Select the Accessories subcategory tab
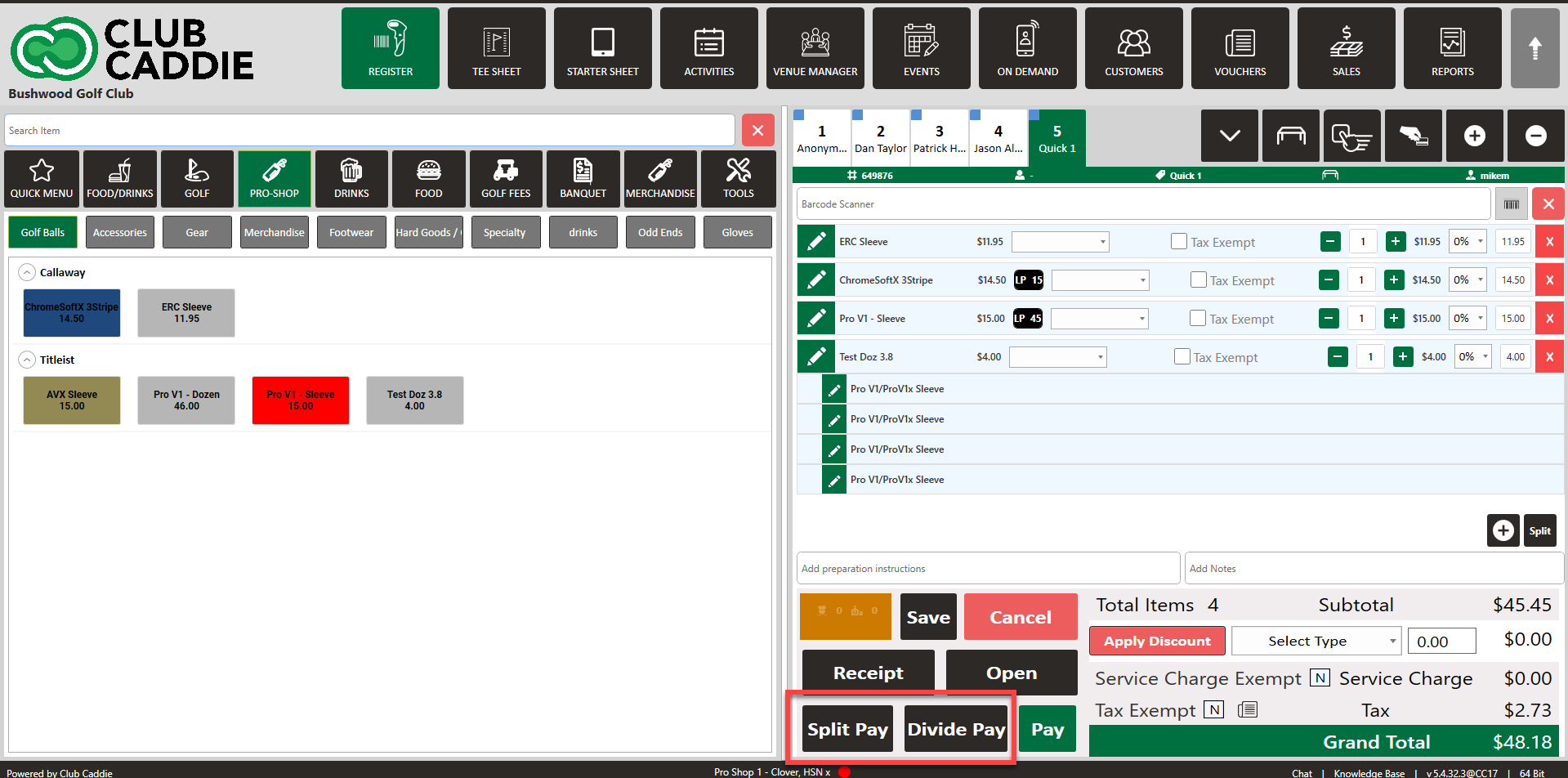Viewport: 1568px width, 778px height. [119, 233]
